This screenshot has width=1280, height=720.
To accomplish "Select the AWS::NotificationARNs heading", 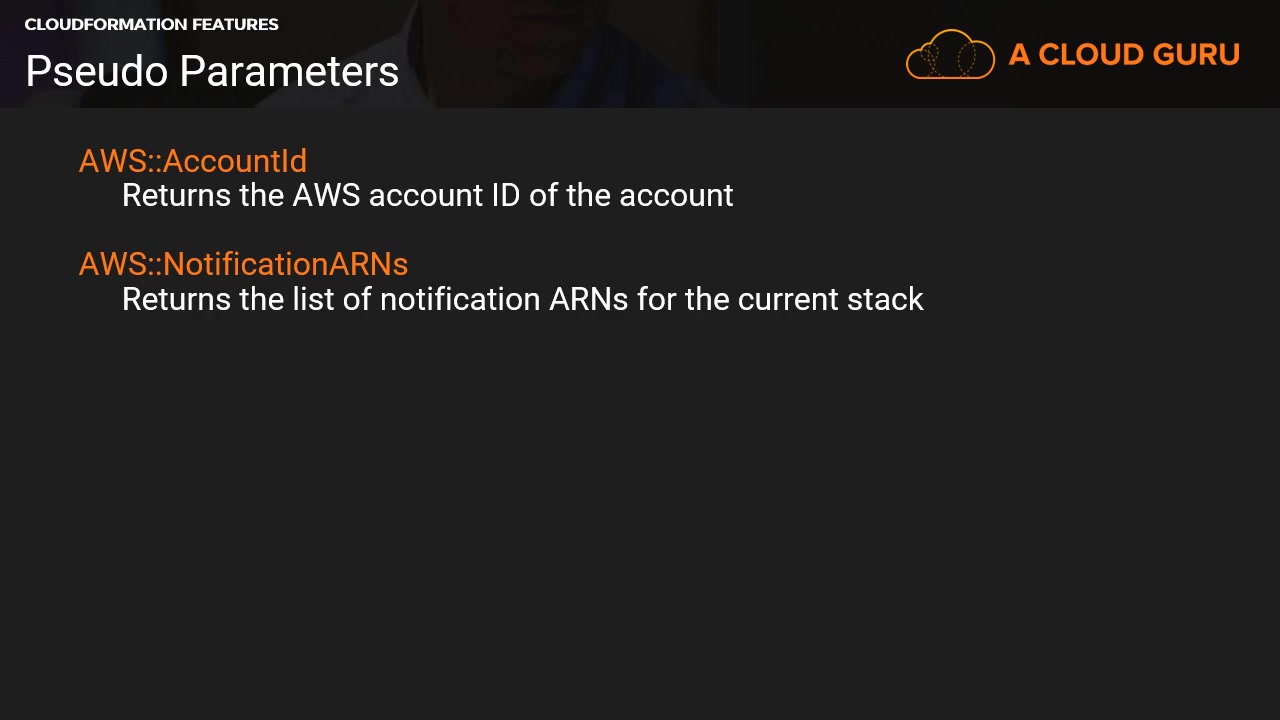I will click(243, 264).
